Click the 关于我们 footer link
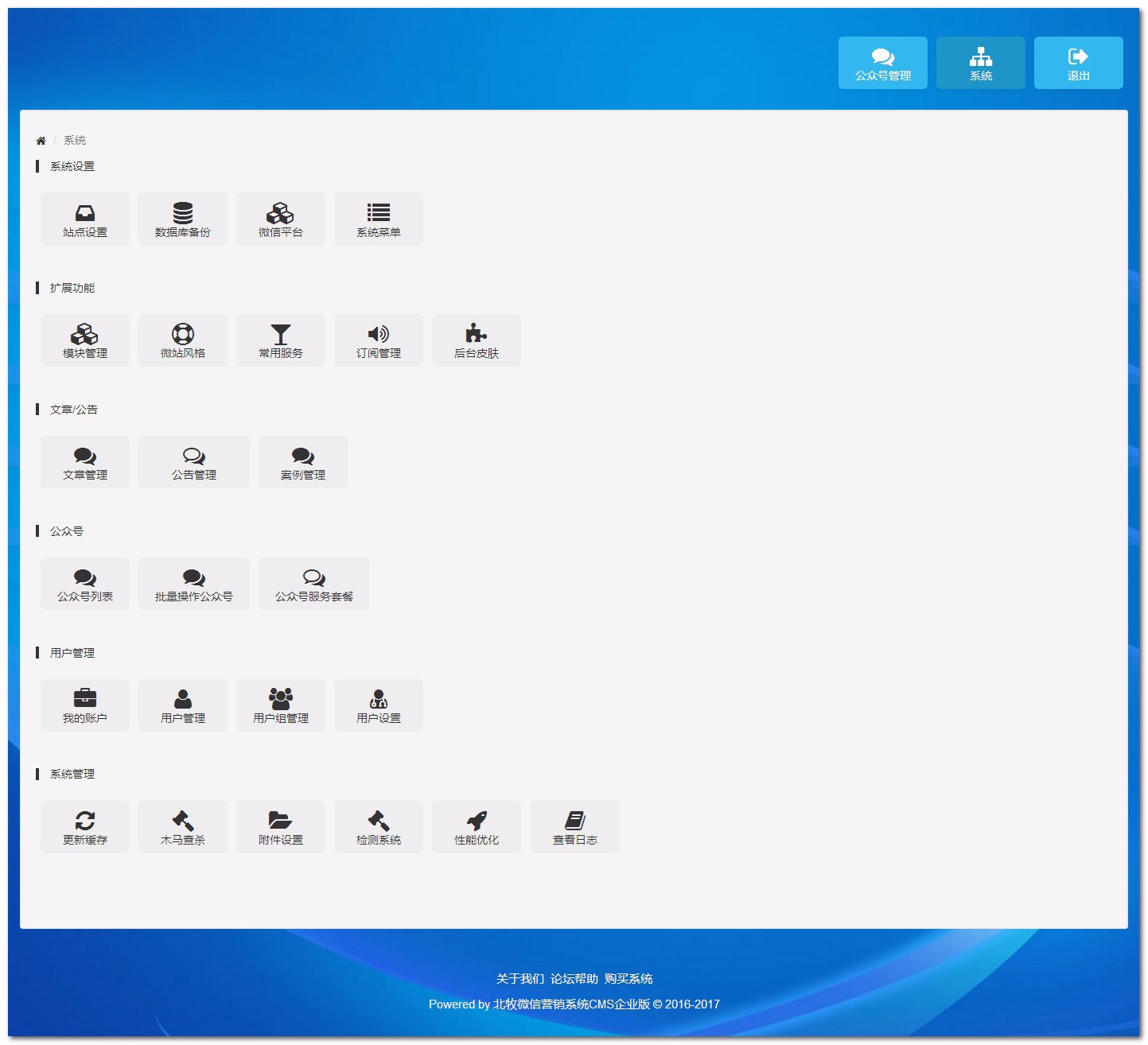The height and width of the screenshot is (1045, 1148). [x=520, y=979]
